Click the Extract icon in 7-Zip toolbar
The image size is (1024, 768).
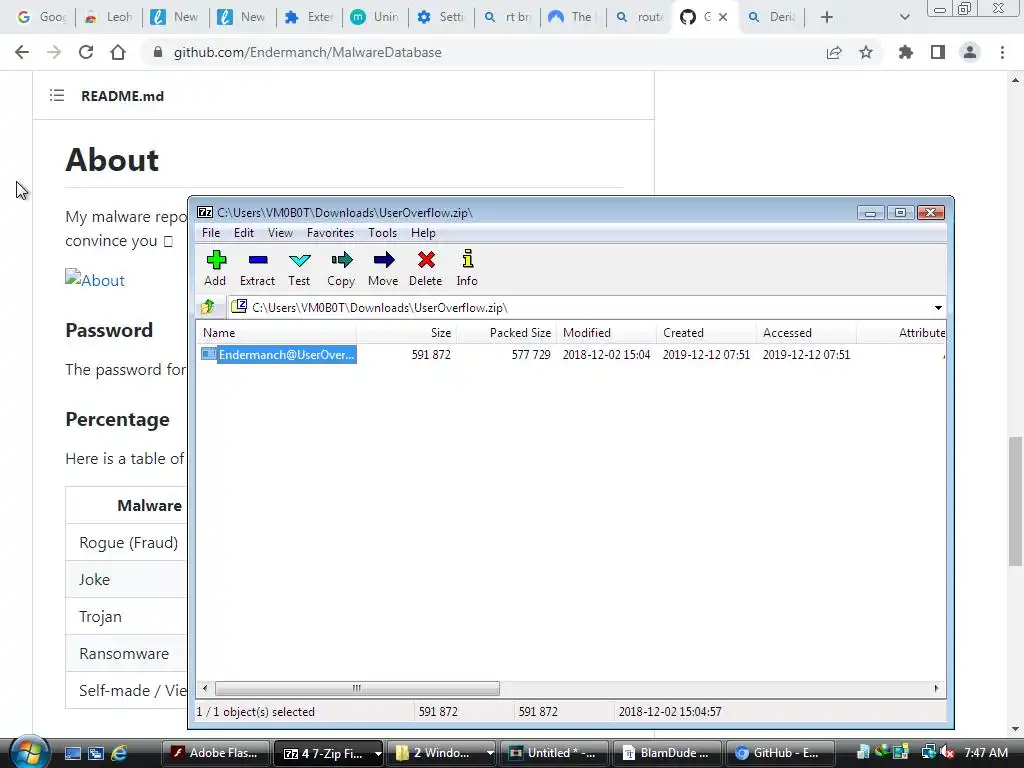[x=257, y=260]
